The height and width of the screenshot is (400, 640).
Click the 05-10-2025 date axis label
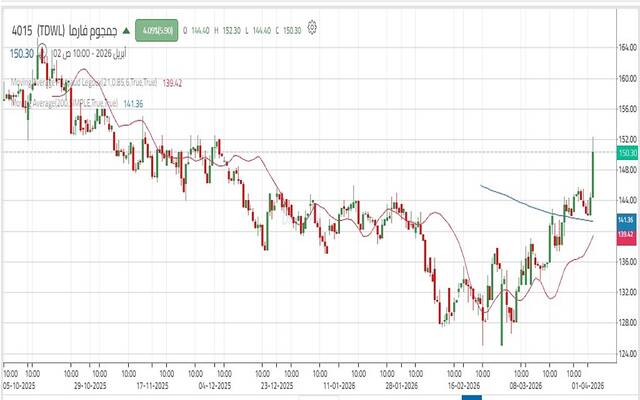[19, 383]
